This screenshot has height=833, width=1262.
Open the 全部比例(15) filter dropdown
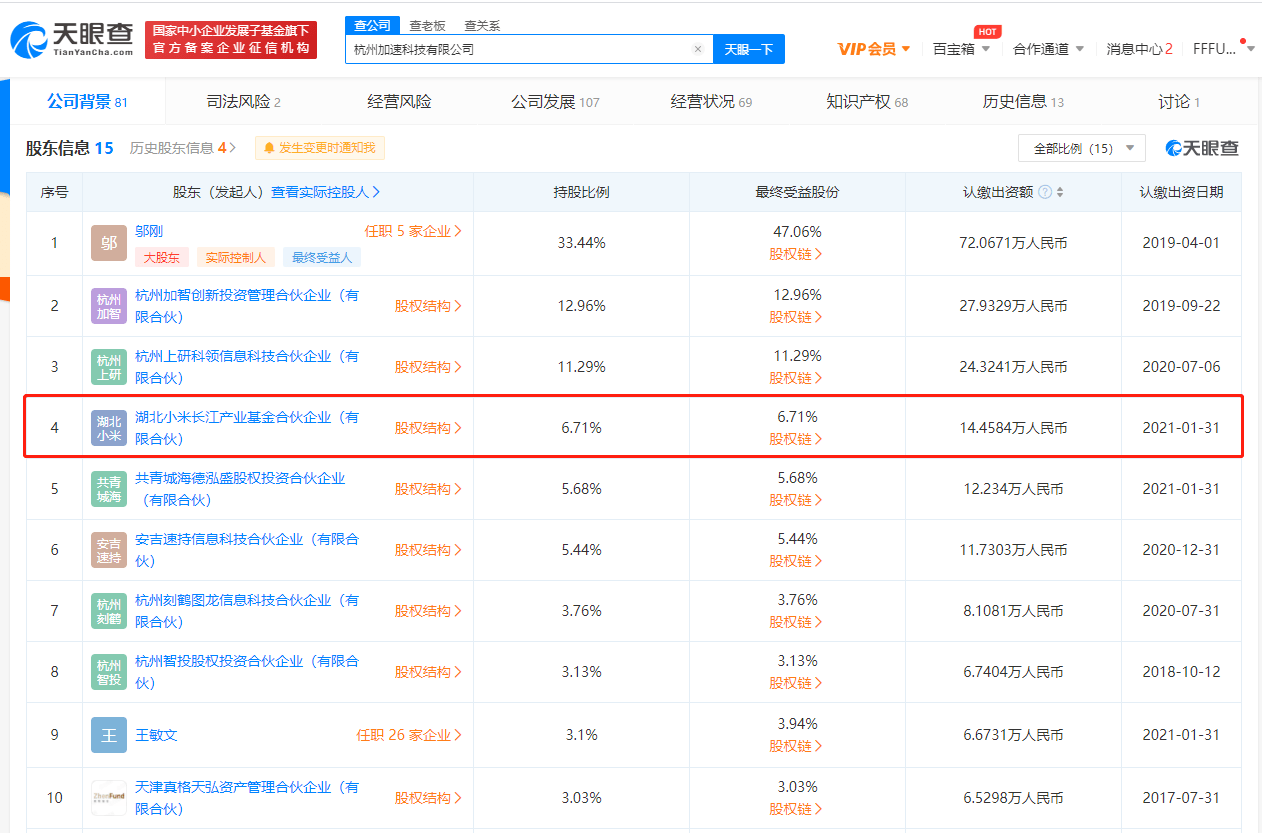(1081, 147)
